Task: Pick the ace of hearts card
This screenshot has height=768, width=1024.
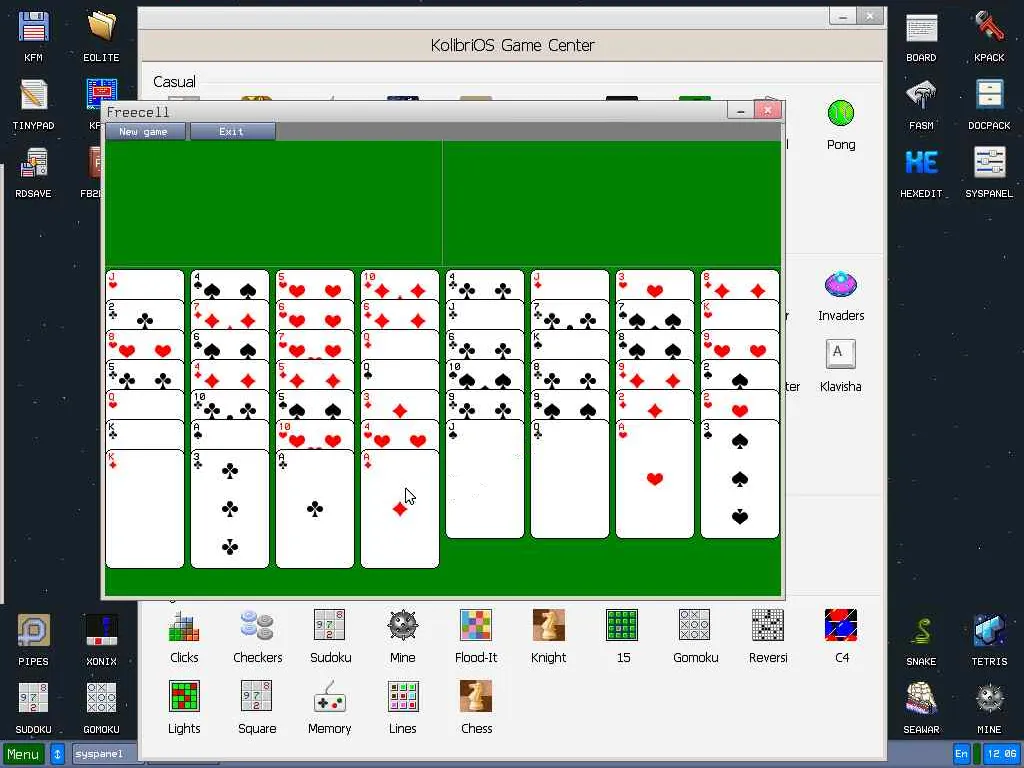Action: (x=654, y=480)
